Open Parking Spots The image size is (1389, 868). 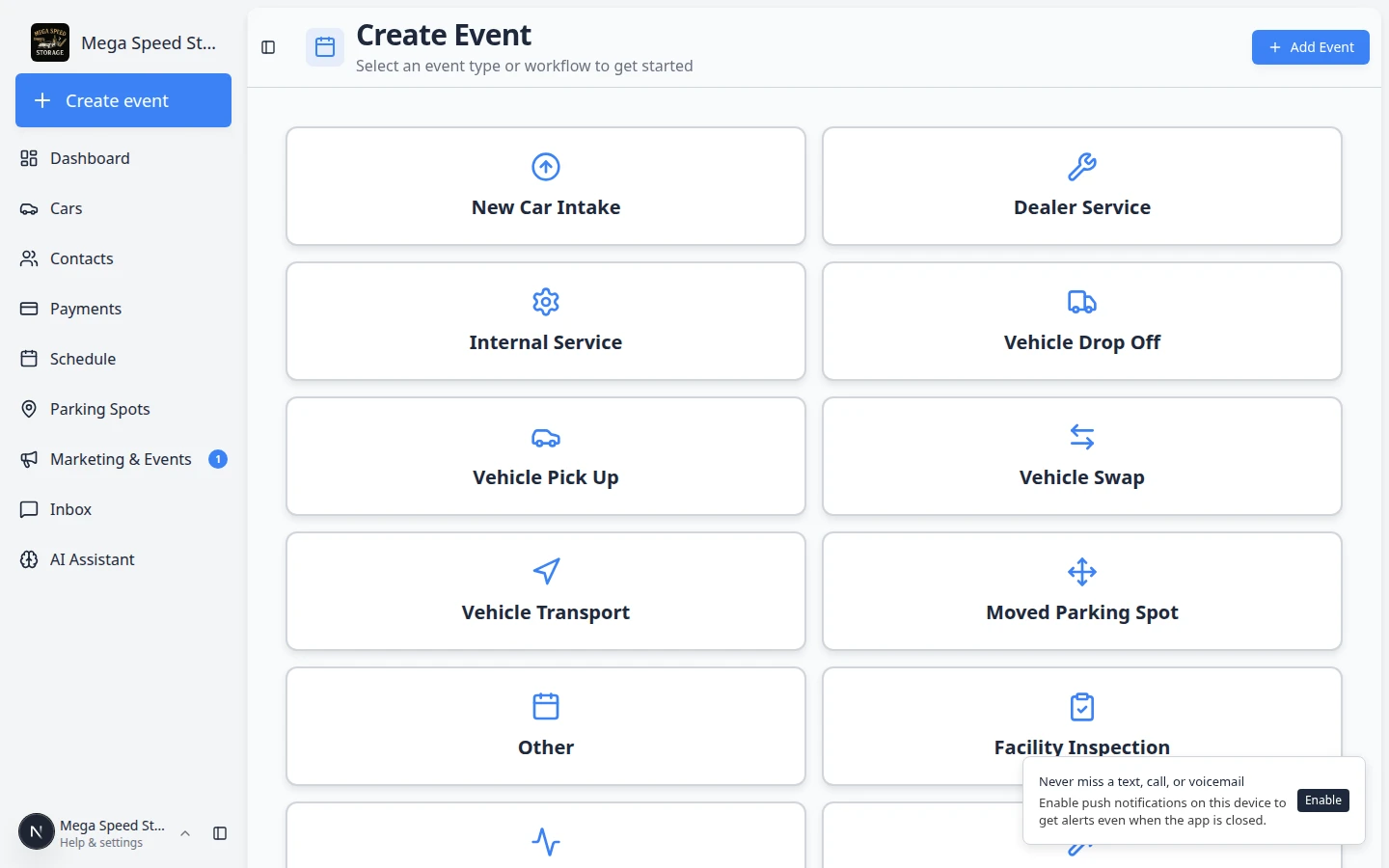[123, 409]
